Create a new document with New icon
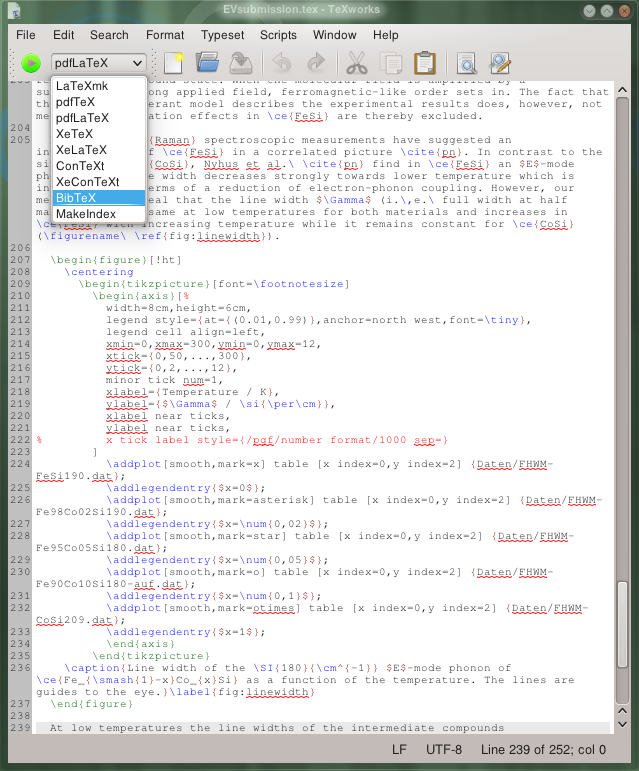Viewport: 639px width, 771px height. 173,63
